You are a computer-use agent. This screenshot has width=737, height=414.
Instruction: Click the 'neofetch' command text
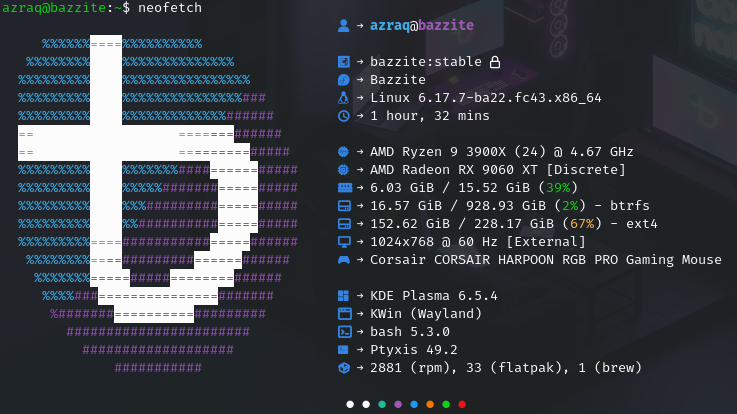(x=170, y=8)
